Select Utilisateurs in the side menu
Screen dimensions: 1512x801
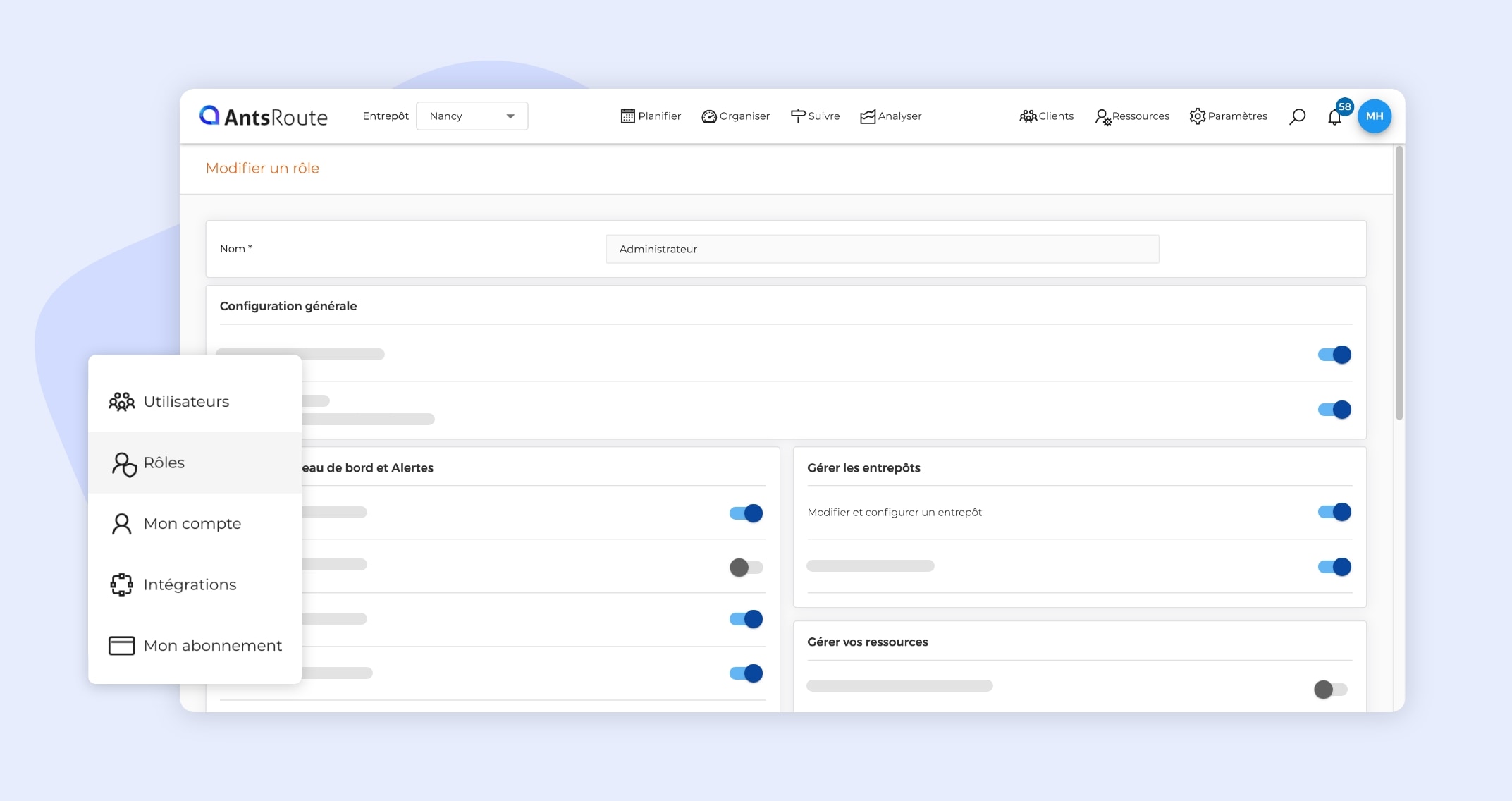click(186, 401)
